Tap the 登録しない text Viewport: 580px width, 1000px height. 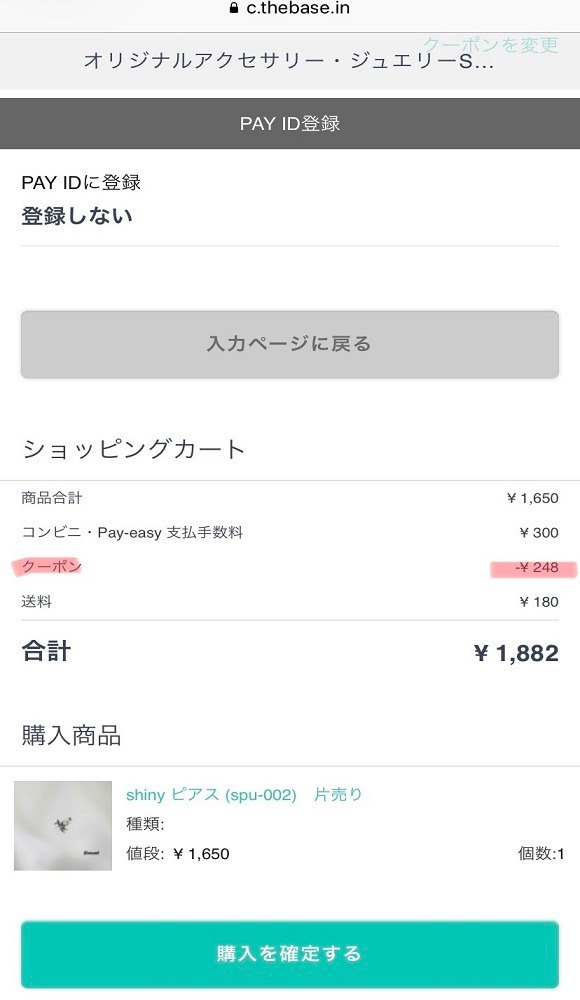click(77, 216)
